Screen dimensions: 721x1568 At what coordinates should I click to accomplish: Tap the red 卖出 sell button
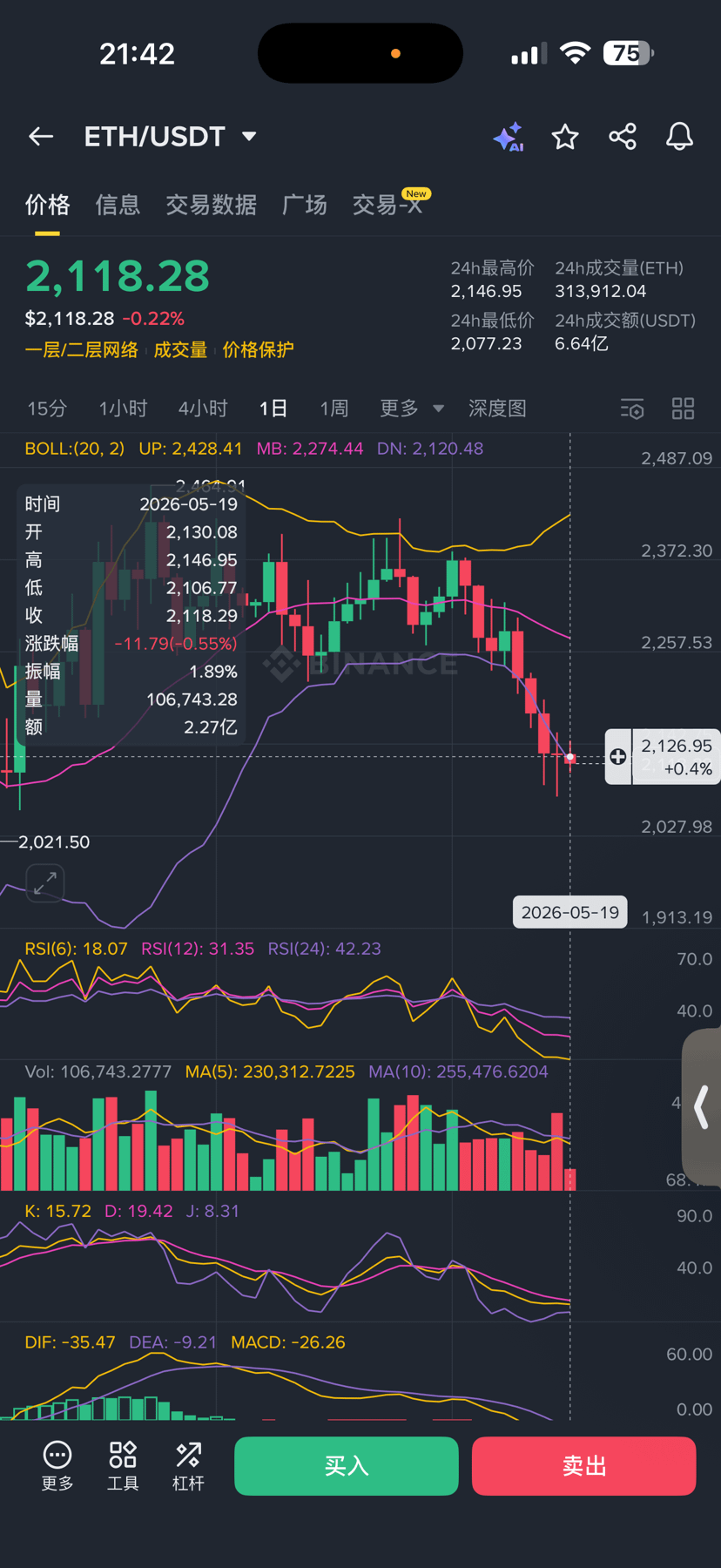point(584,1466)
